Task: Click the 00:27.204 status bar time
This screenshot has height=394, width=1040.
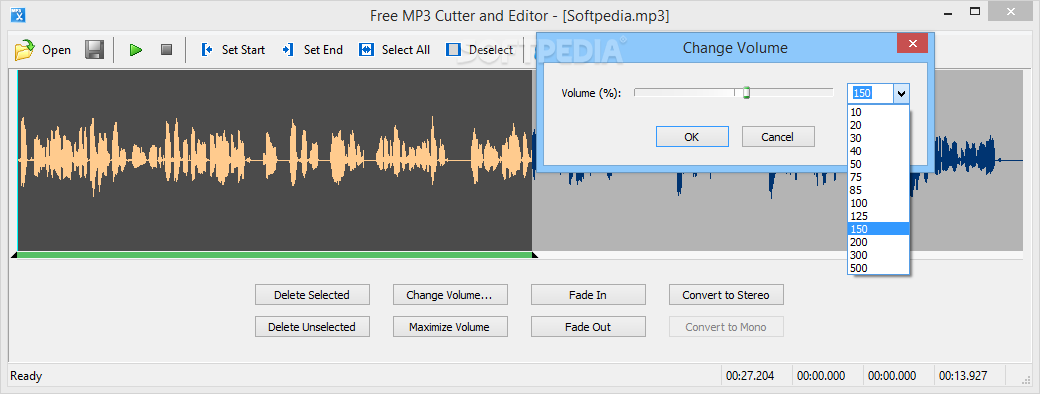Action: [749, 376]
